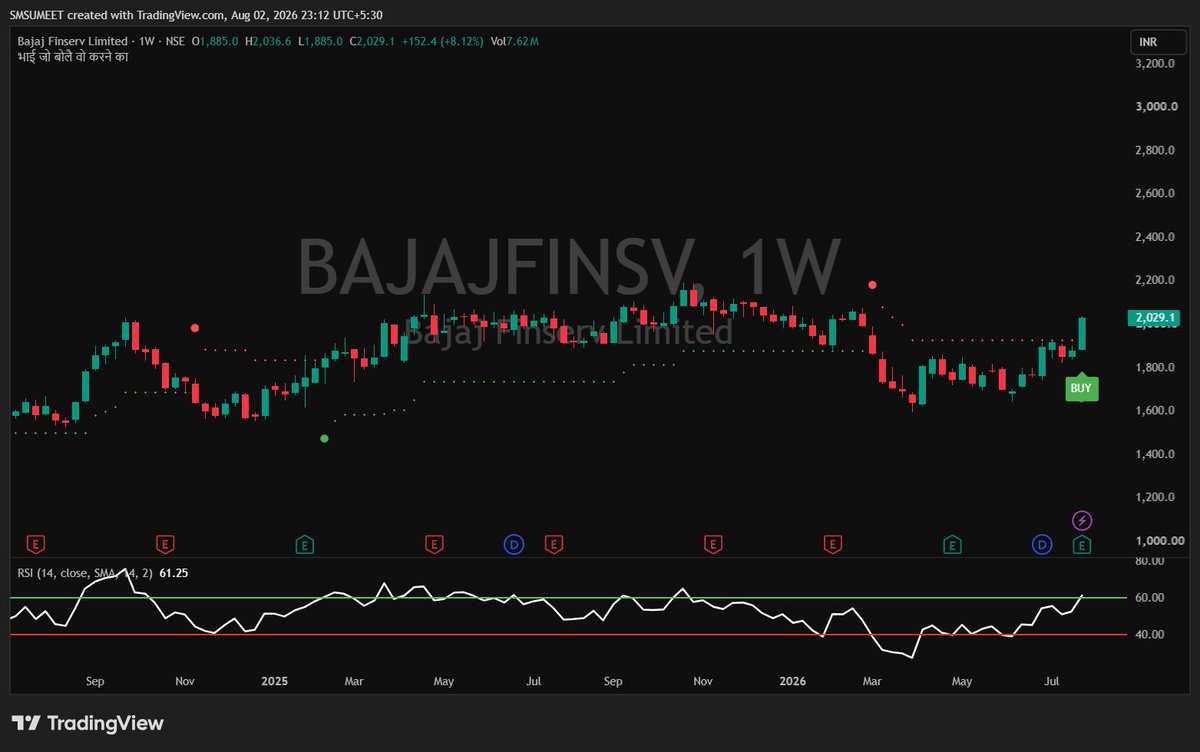The image size is (1200, 752).
Task: Click the +152.4 (+8.12%) change value
Action: [443, 41]
